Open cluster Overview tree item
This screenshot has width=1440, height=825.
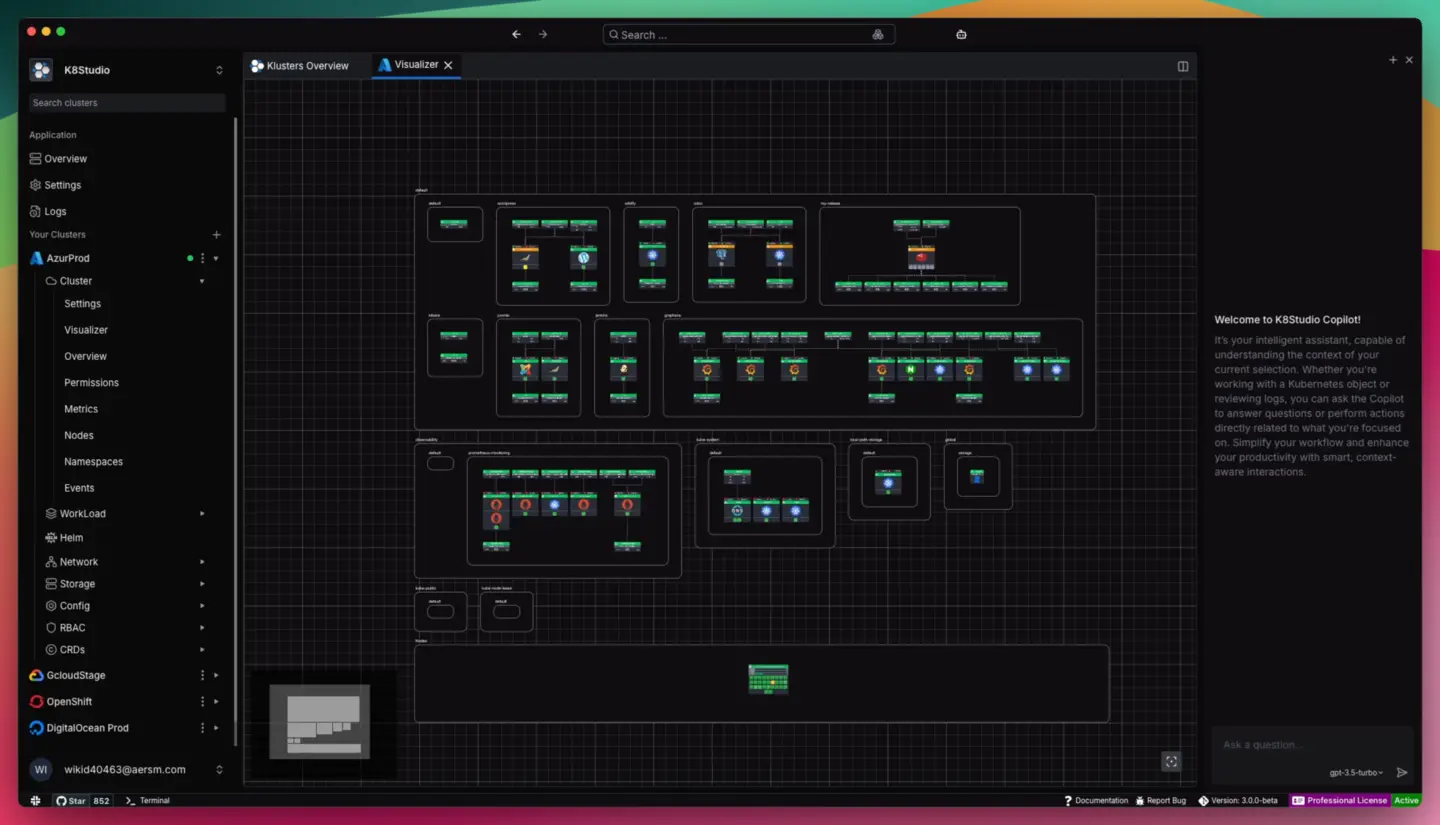(x=86, y=356)
